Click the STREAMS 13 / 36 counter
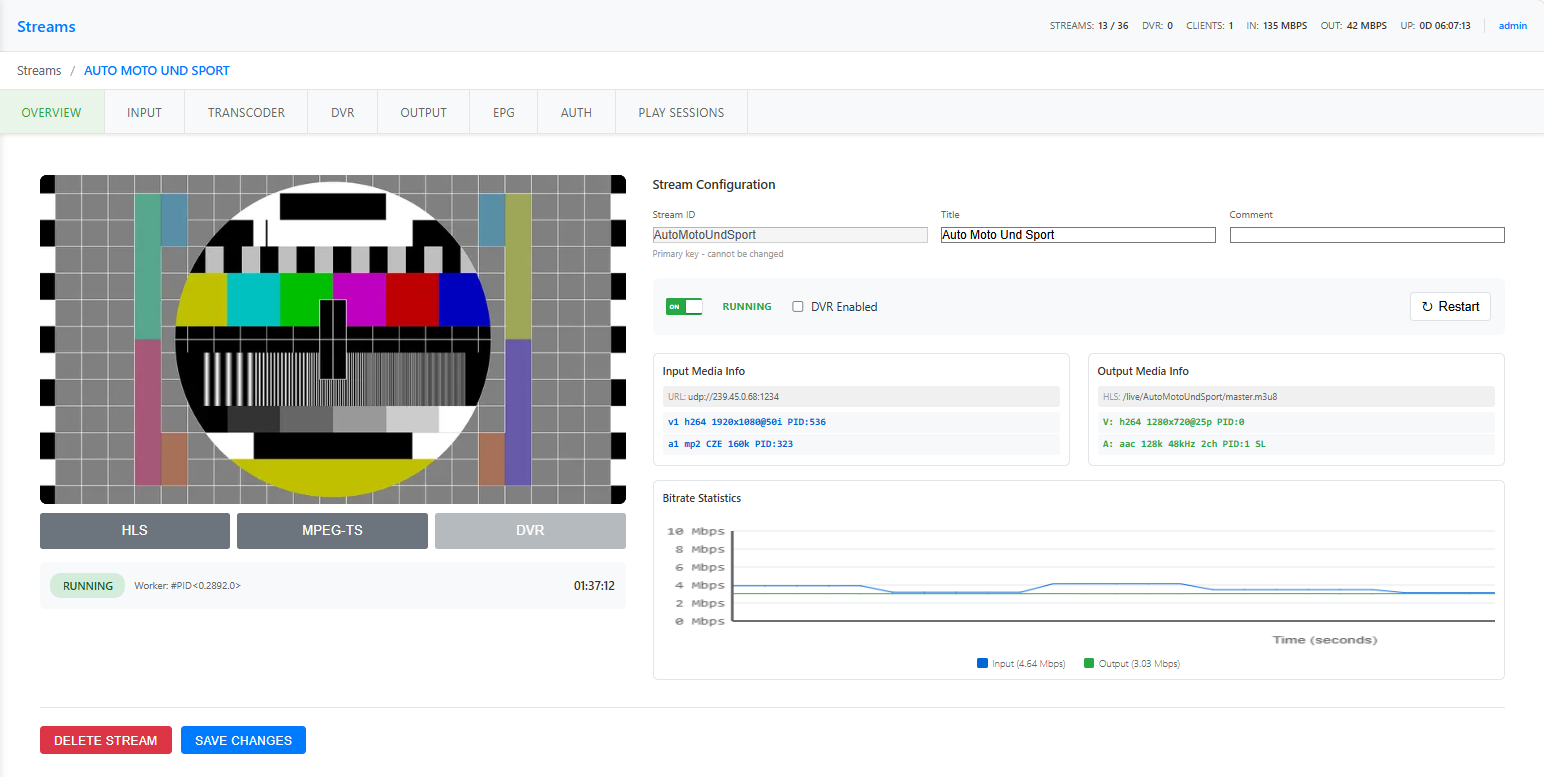This screenshot has width=1544, height=777. (1089, 26)
